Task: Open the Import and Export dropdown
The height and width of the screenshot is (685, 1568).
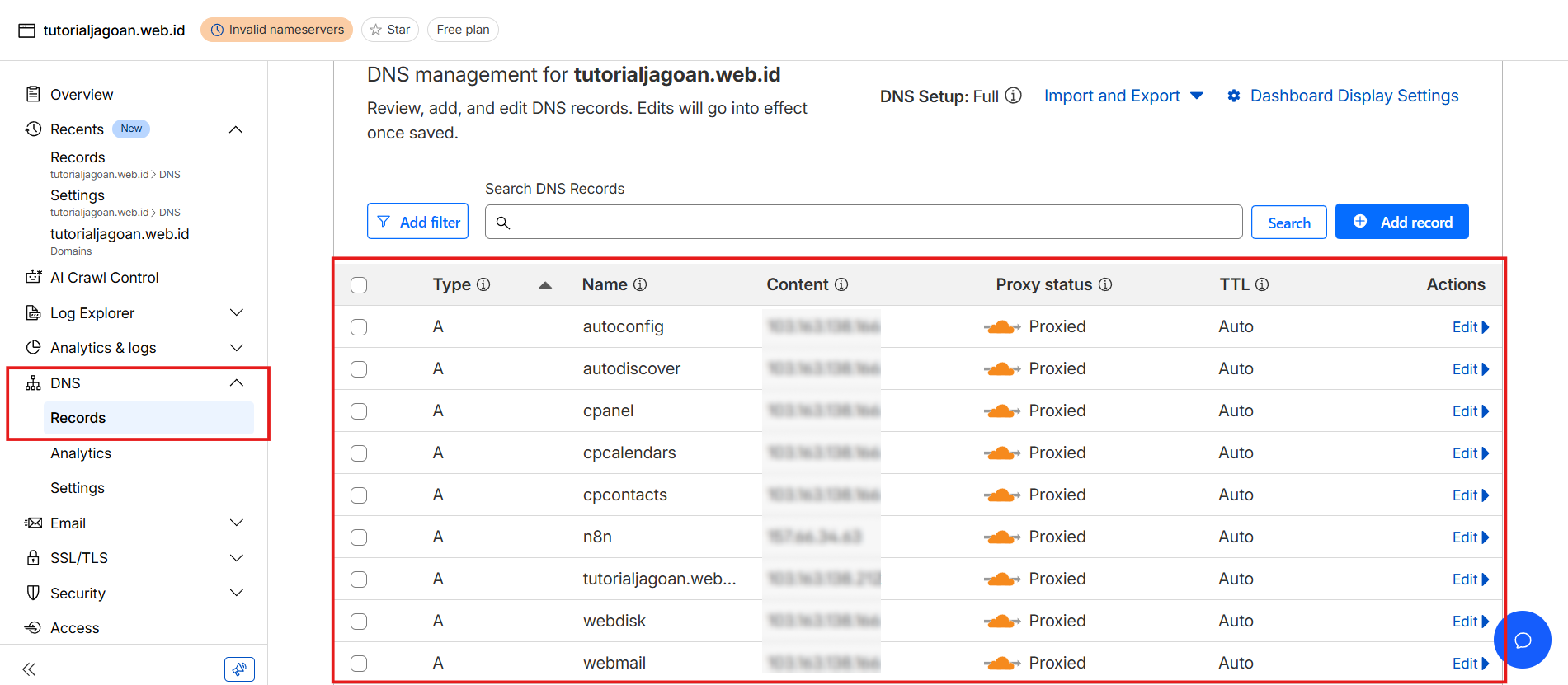Action: [1123, 96]
